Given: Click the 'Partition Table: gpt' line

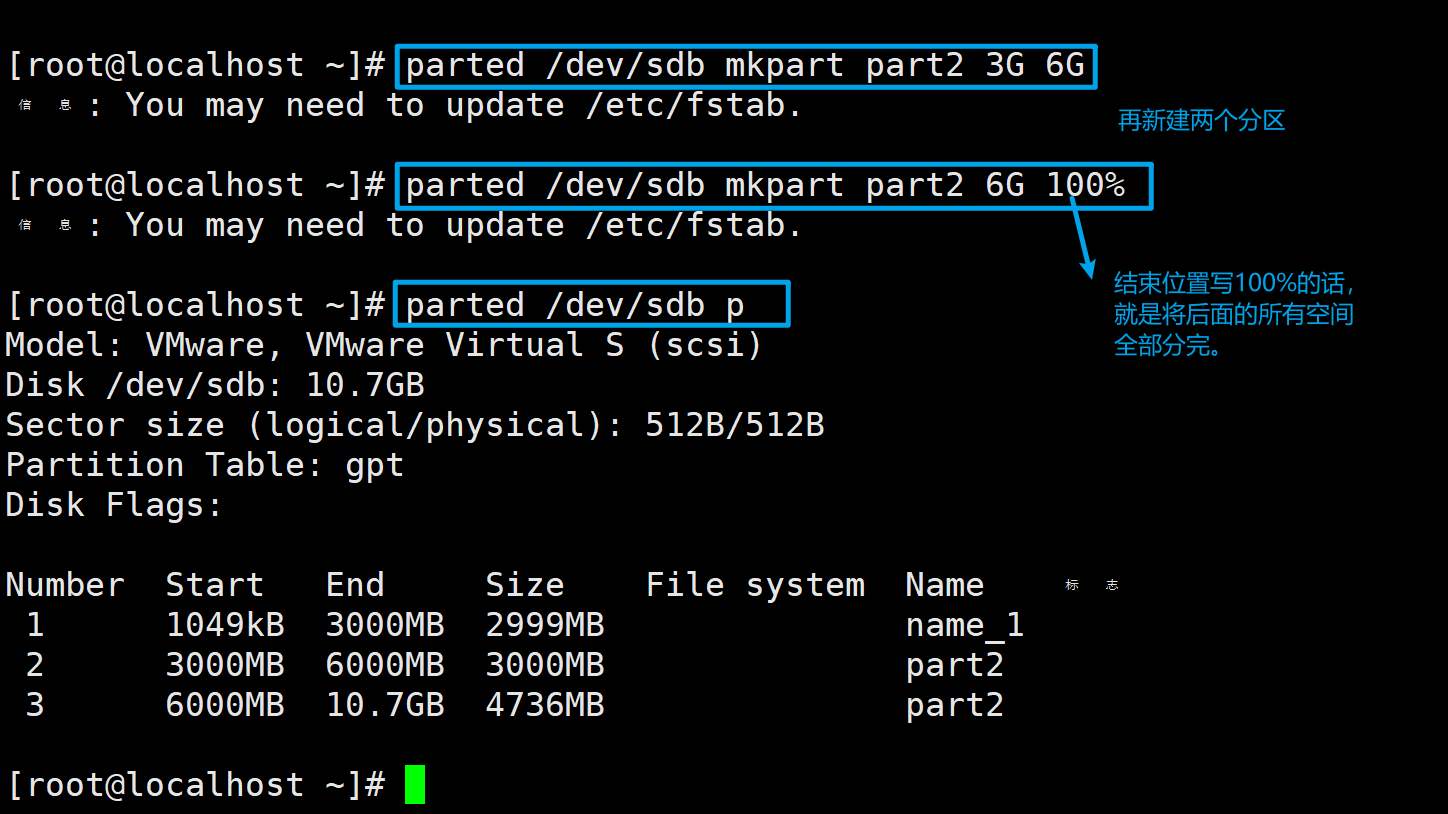Looking at the screenshot, I should click(x=205, y=466).
